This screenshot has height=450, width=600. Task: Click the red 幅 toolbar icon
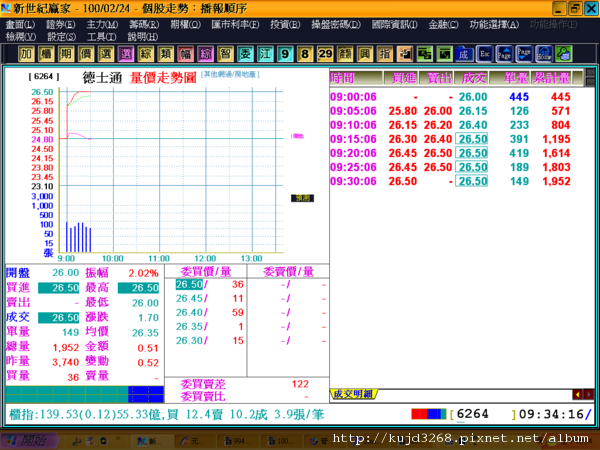click(186, 54)
